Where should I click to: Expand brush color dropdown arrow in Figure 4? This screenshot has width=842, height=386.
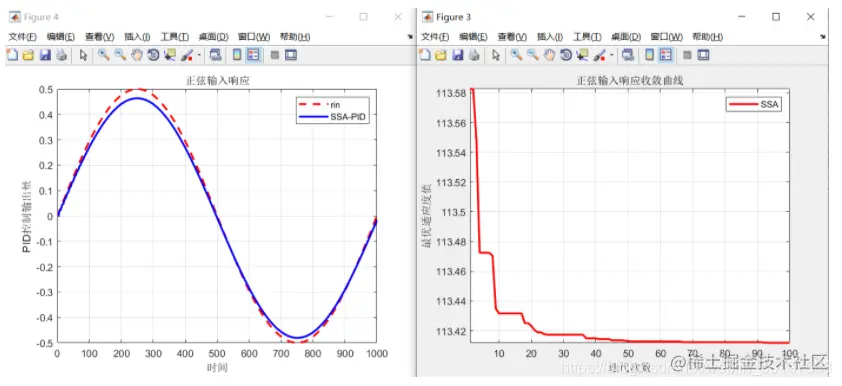[x=199, y=55]
